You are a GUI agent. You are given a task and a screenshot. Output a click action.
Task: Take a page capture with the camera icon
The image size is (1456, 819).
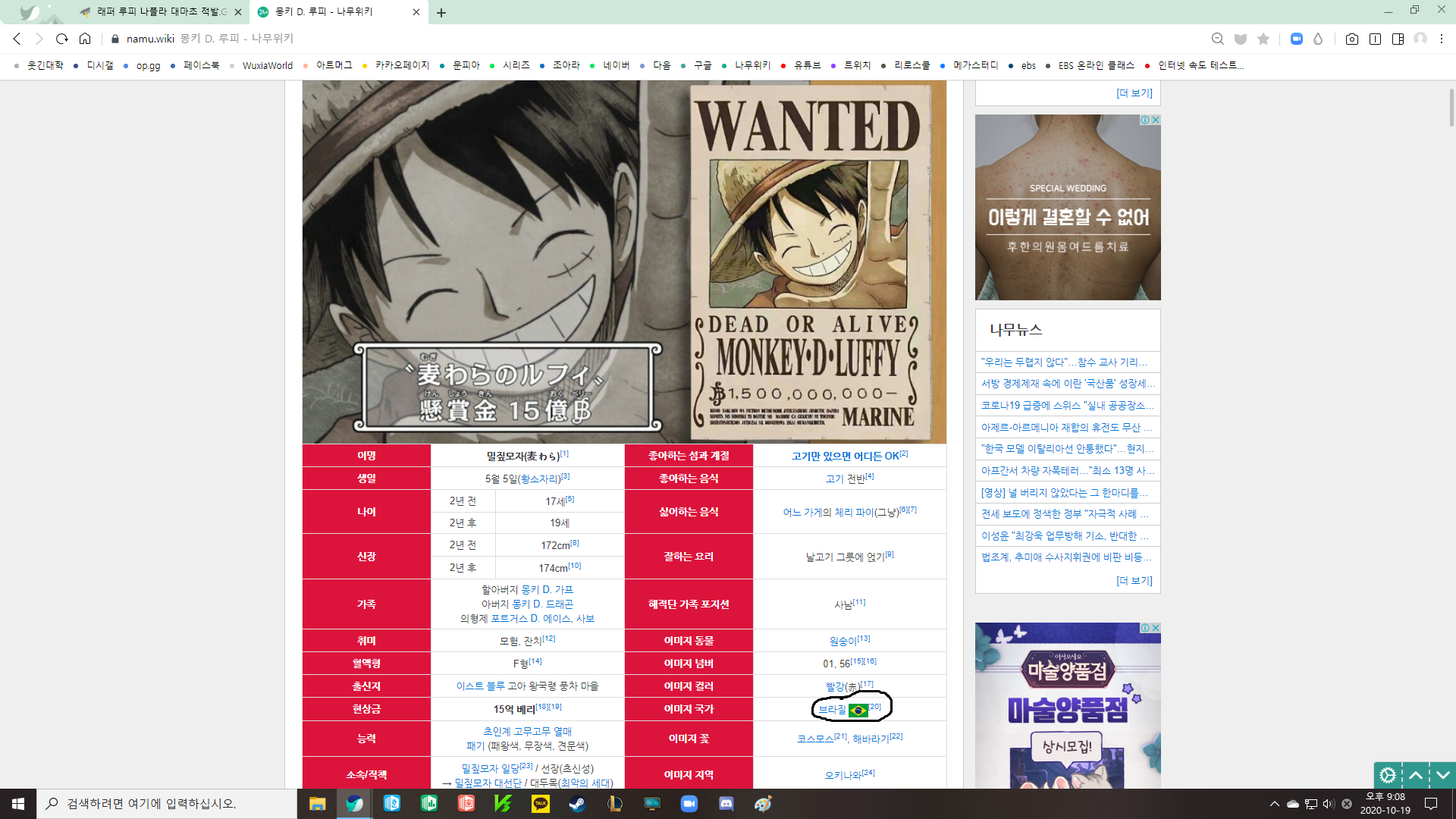[x=1352, y=39]
